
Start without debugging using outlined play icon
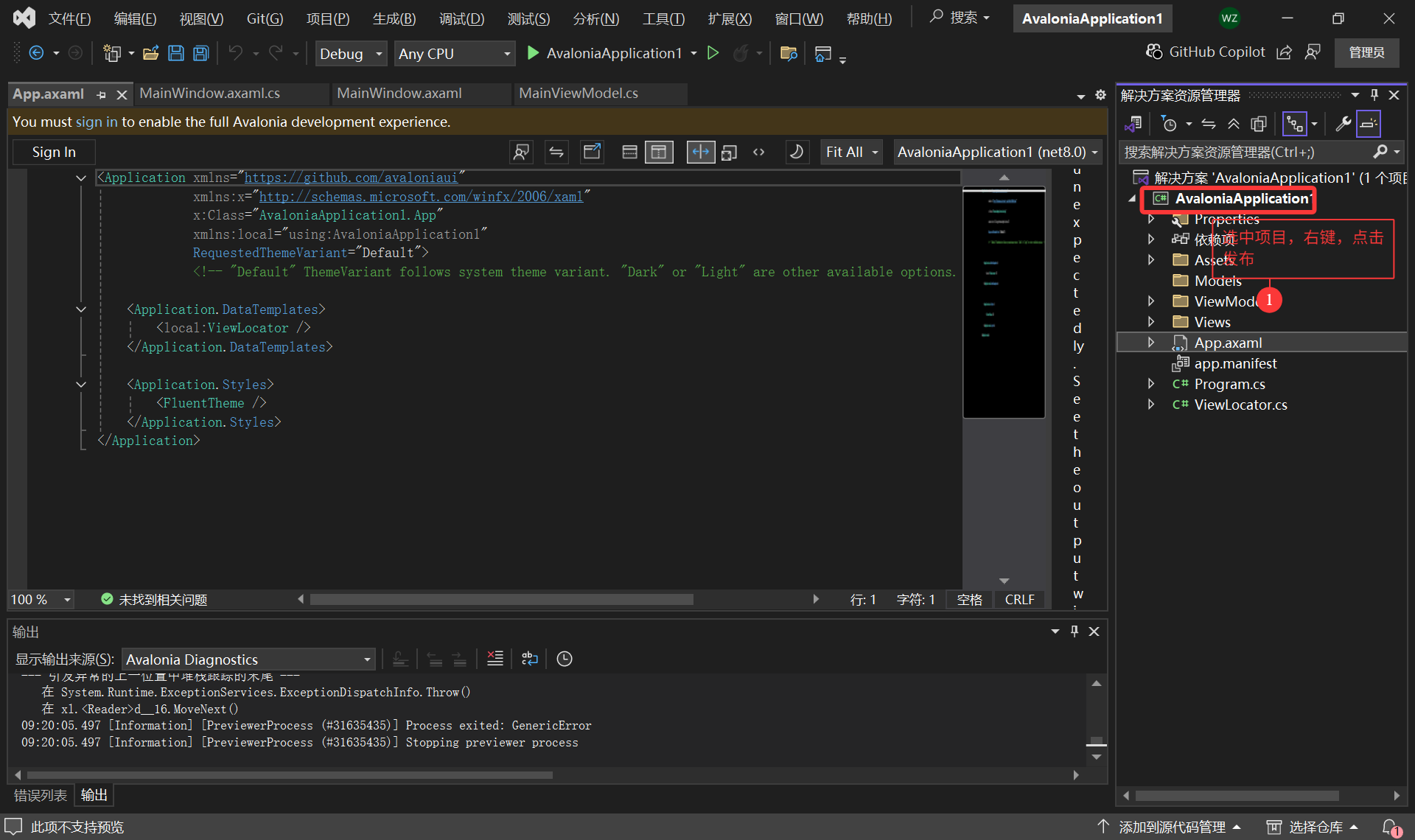[x=713, y=53]
